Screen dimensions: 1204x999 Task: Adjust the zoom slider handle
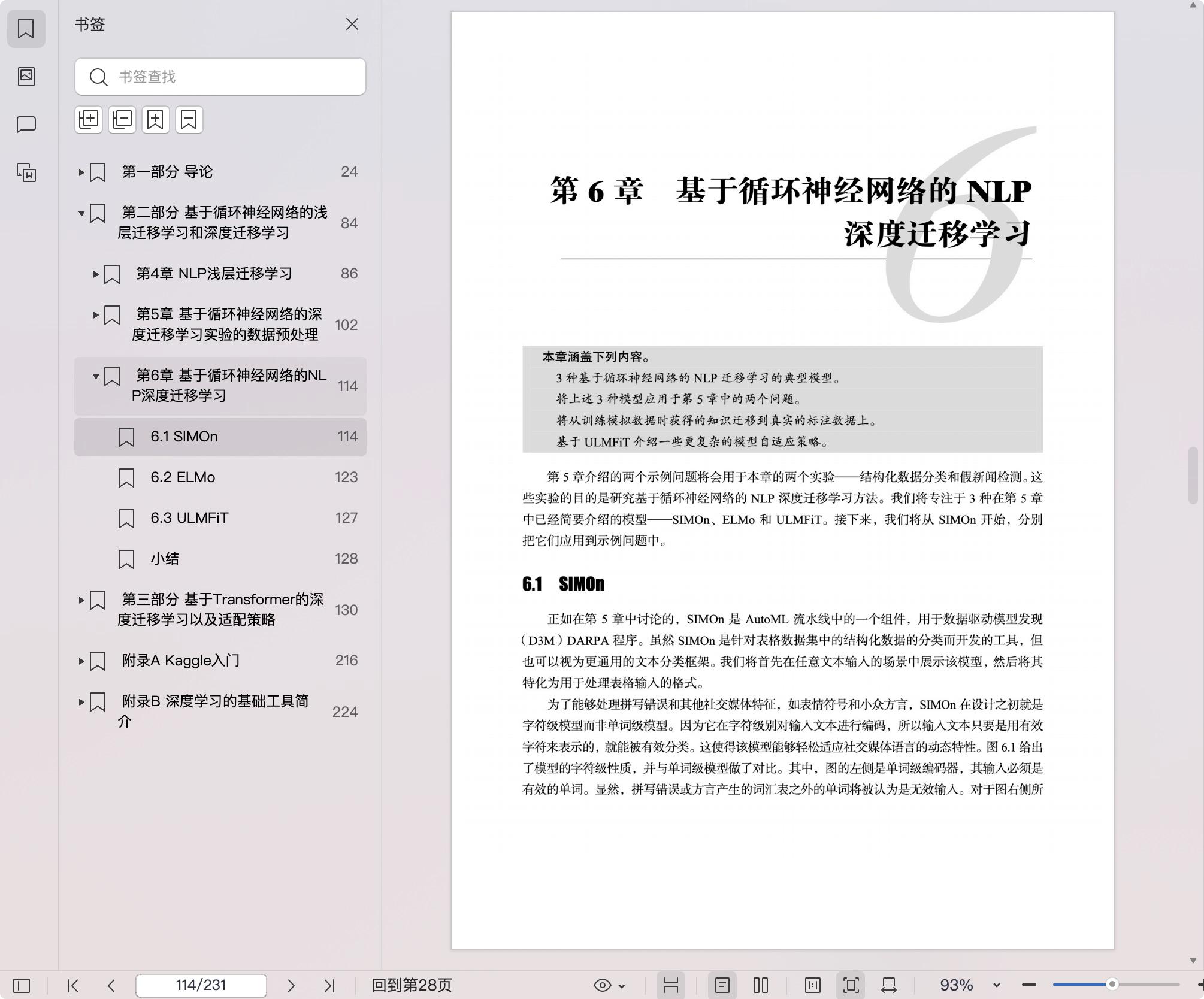tap(1112, 985)
